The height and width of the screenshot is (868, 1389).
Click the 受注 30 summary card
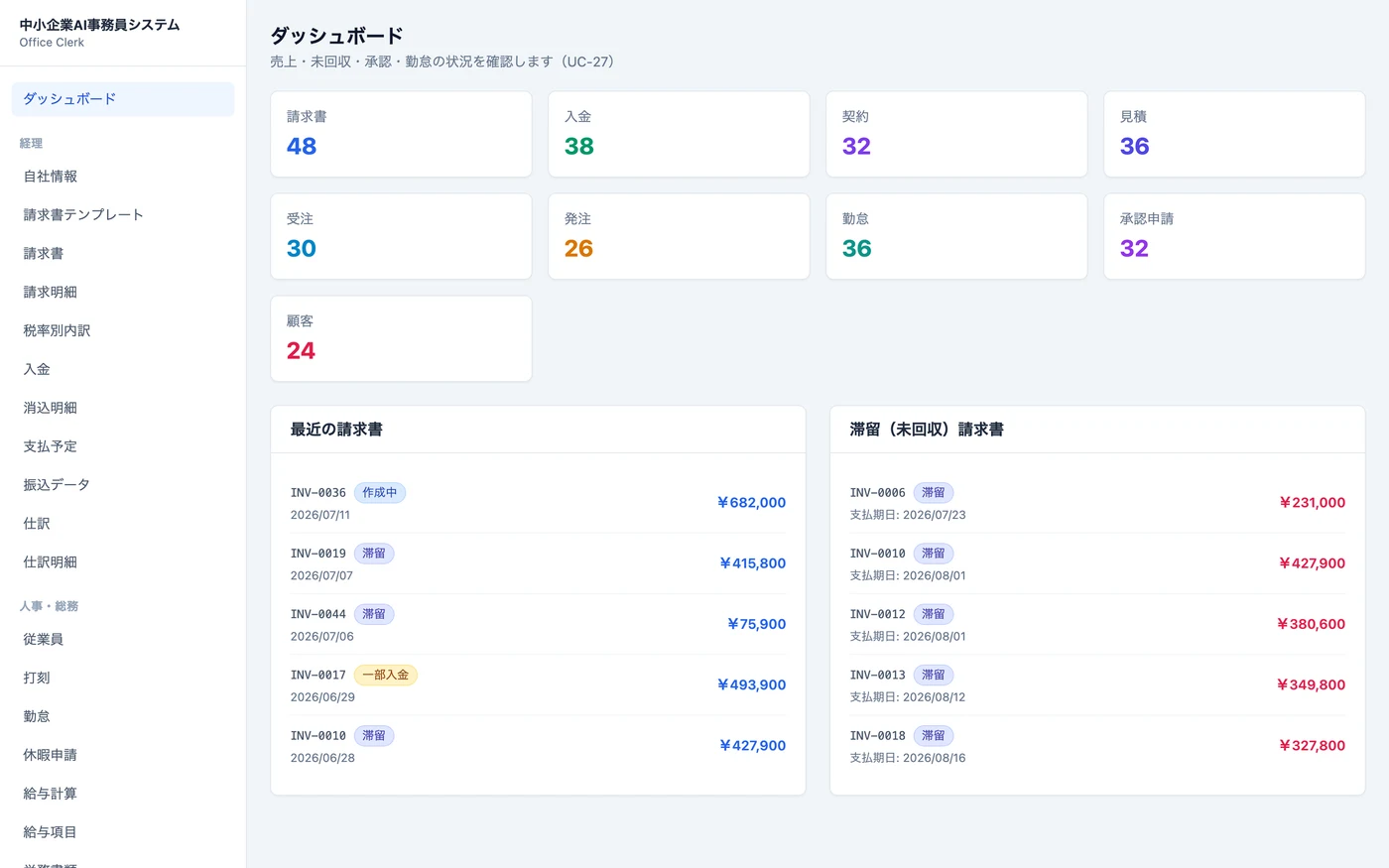click(401, 236)
